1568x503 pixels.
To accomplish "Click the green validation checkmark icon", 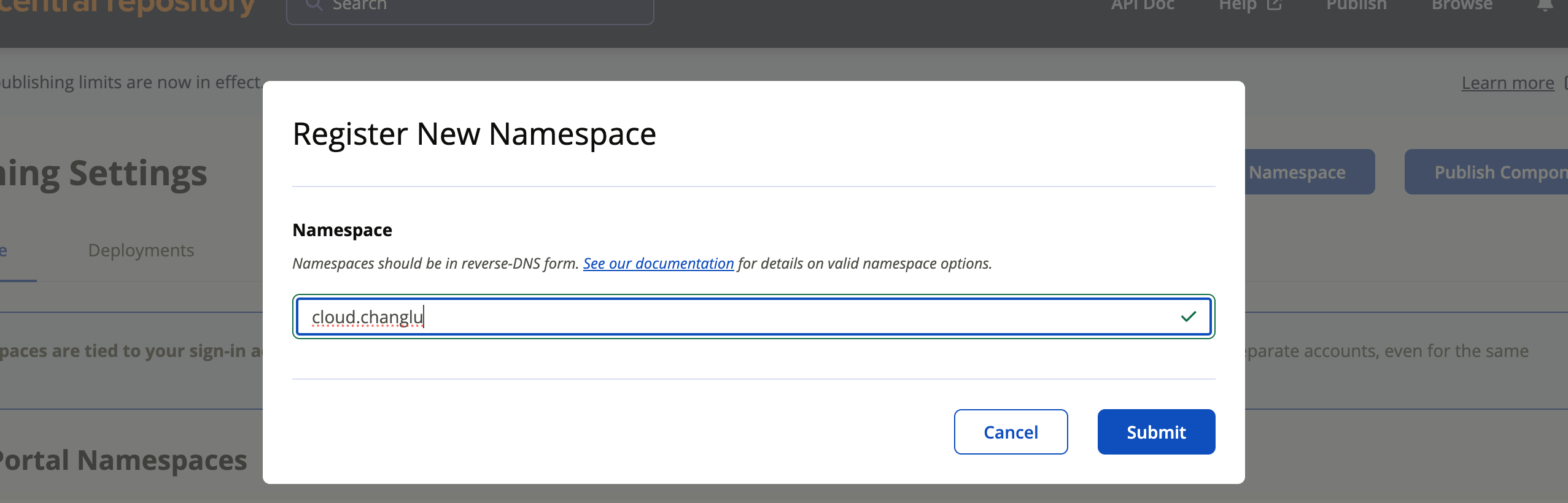I will coord(1189,317).
